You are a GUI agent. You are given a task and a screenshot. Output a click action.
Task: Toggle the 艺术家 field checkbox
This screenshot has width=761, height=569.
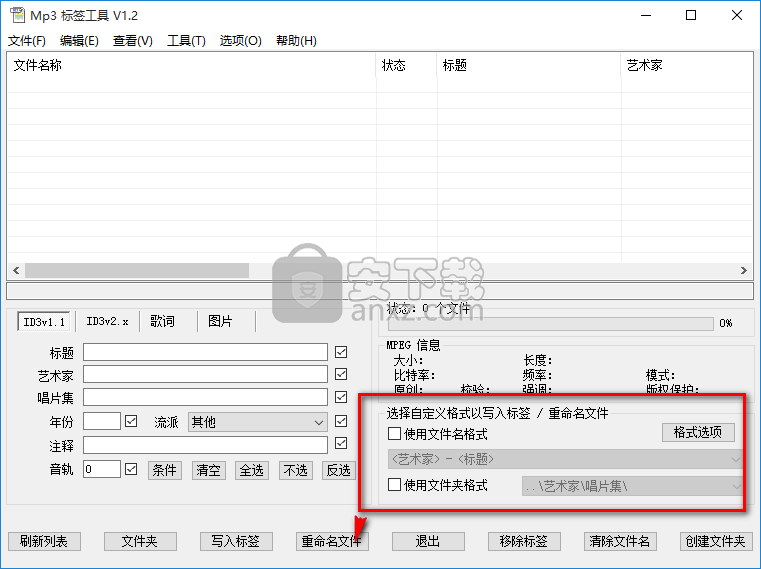point(341,374)
